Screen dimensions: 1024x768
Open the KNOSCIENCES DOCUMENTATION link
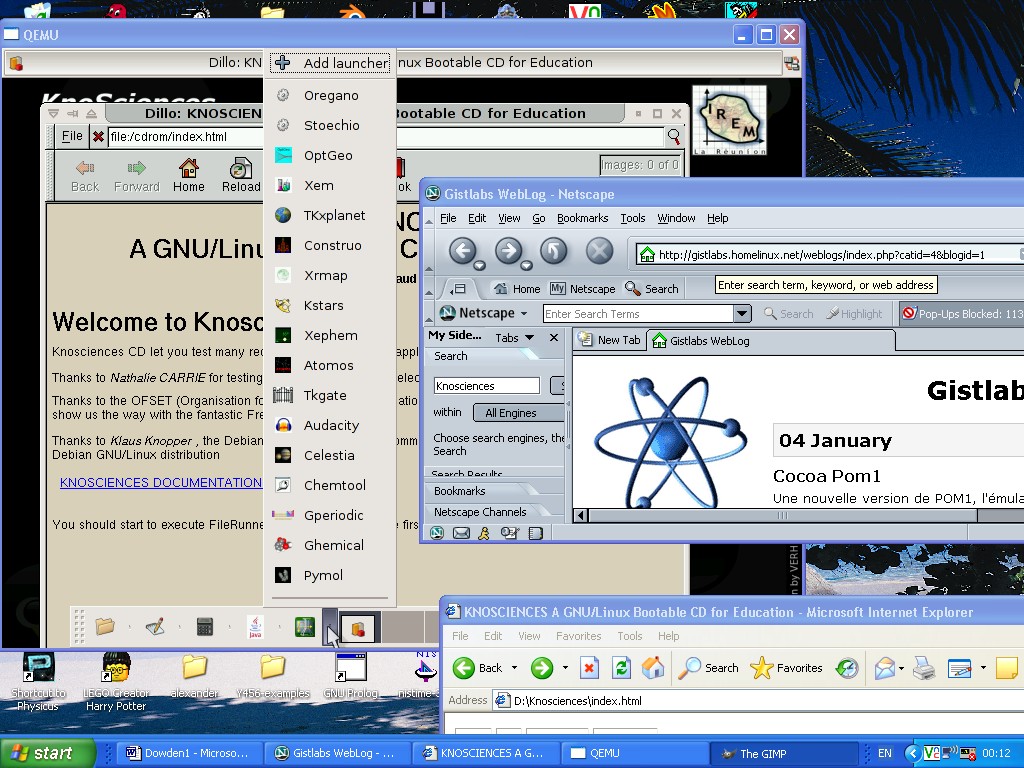pos(160,483)
